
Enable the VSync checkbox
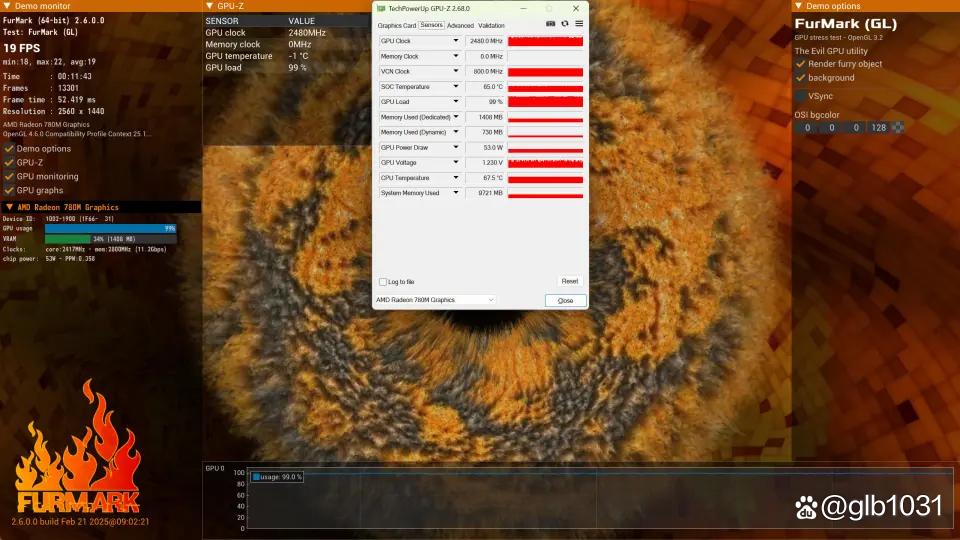pyautogui.click(x=800, y=96)
